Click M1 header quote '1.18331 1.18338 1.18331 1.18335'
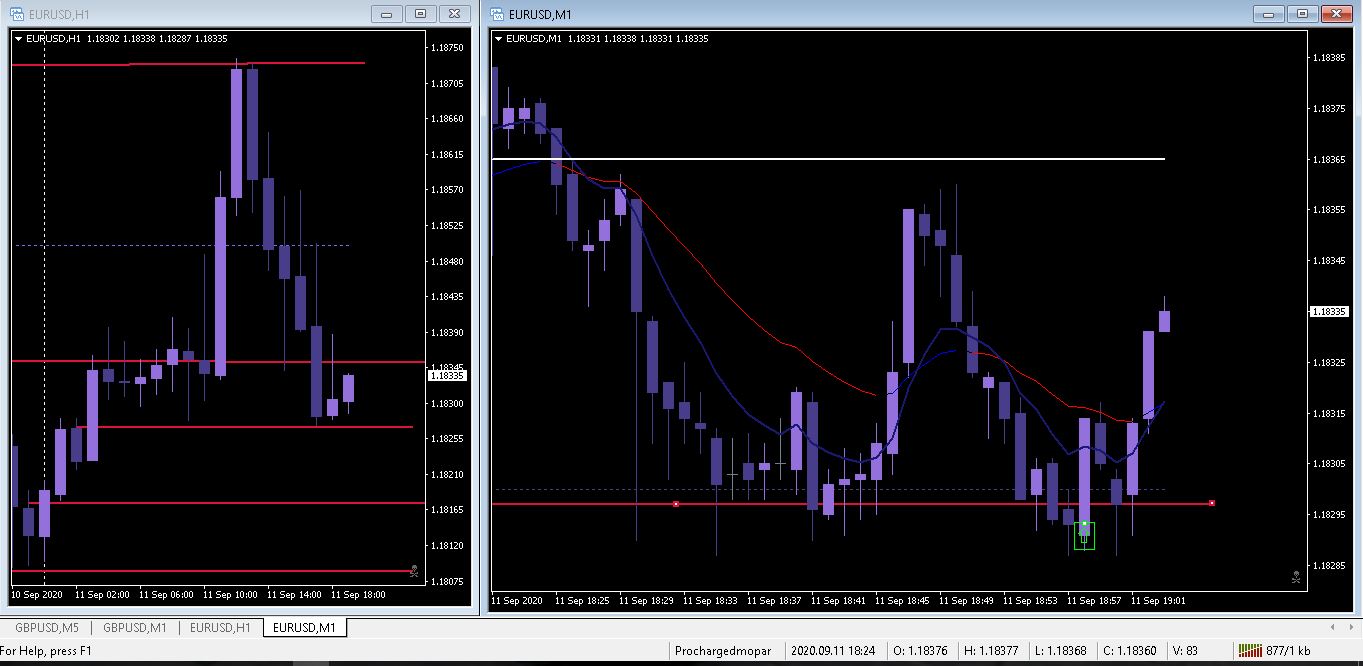Screen dimensions: 1363x666 coord(637,39)
